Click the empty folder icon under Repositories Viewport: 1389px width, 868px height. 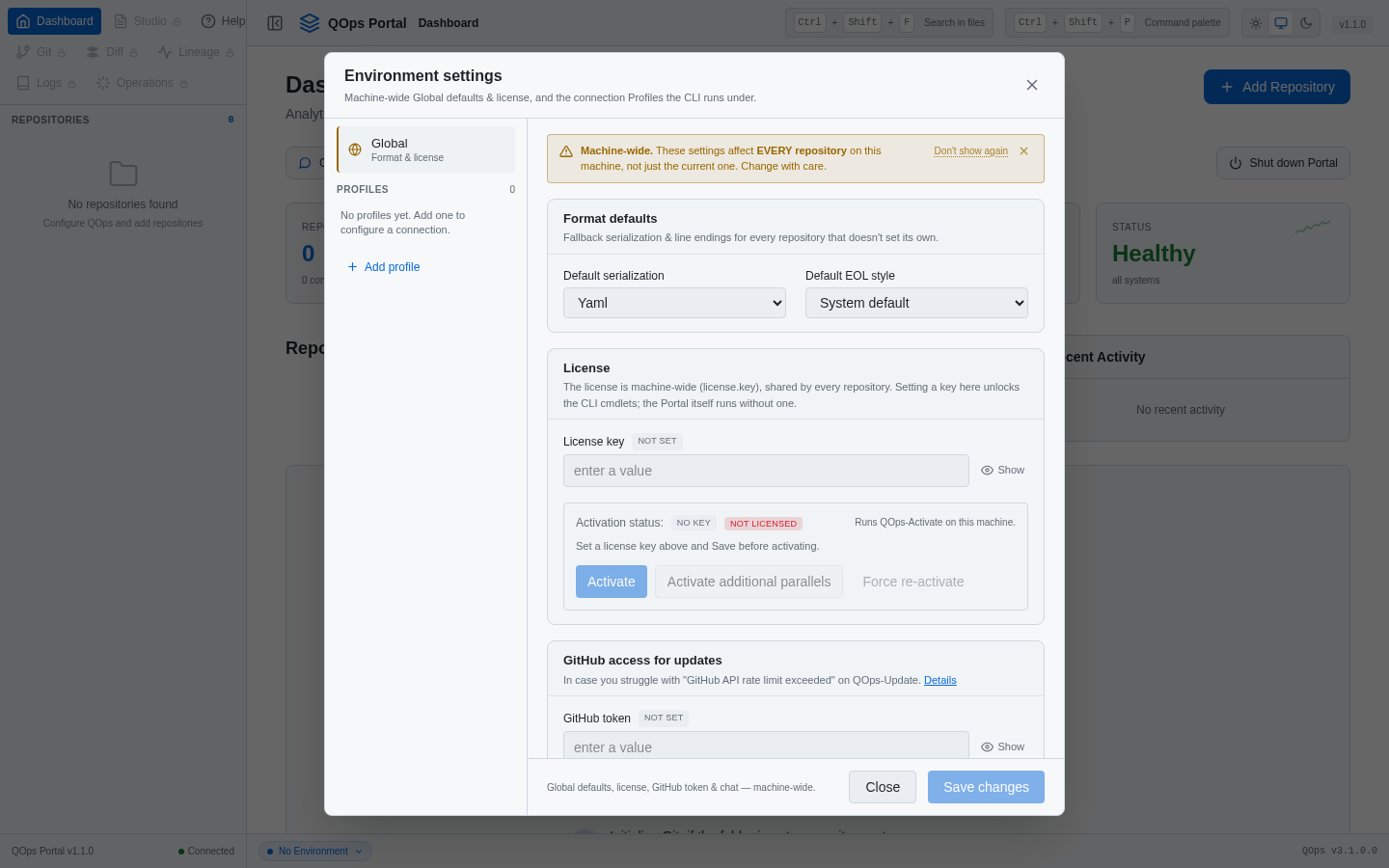(x=123, y=174)
